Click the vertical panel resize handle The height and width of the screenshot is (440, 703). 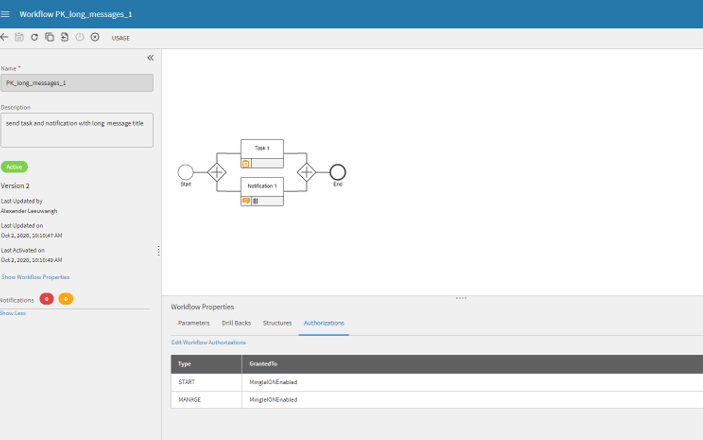158,251
